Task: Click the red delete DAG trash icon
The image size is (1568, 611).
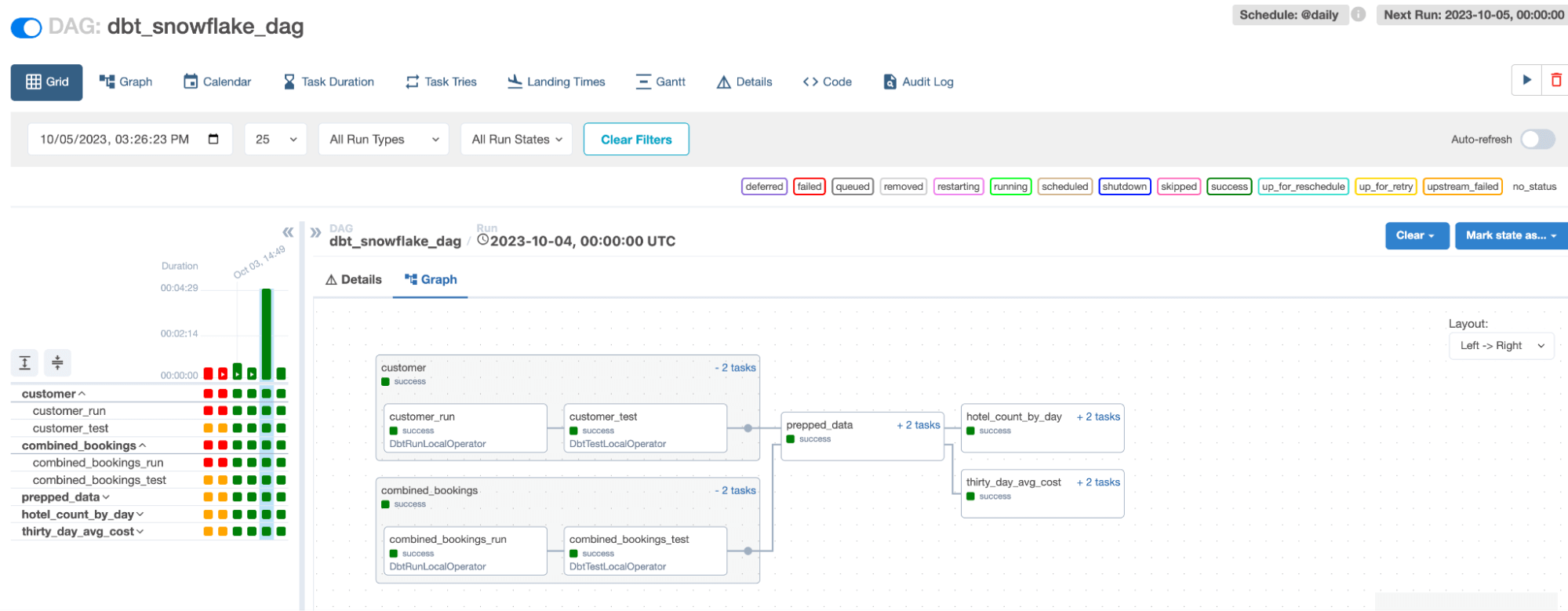Action: pos(1556,80)
